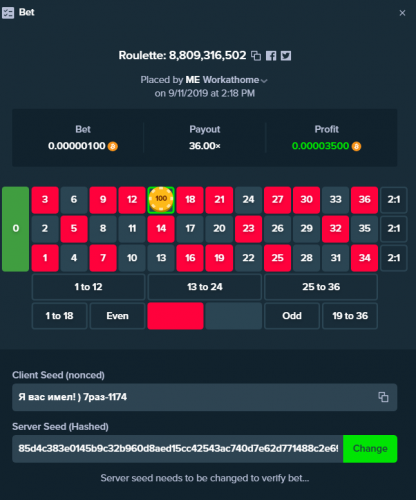
Task: Select number 35 on the board
Action: coord(364,229)
